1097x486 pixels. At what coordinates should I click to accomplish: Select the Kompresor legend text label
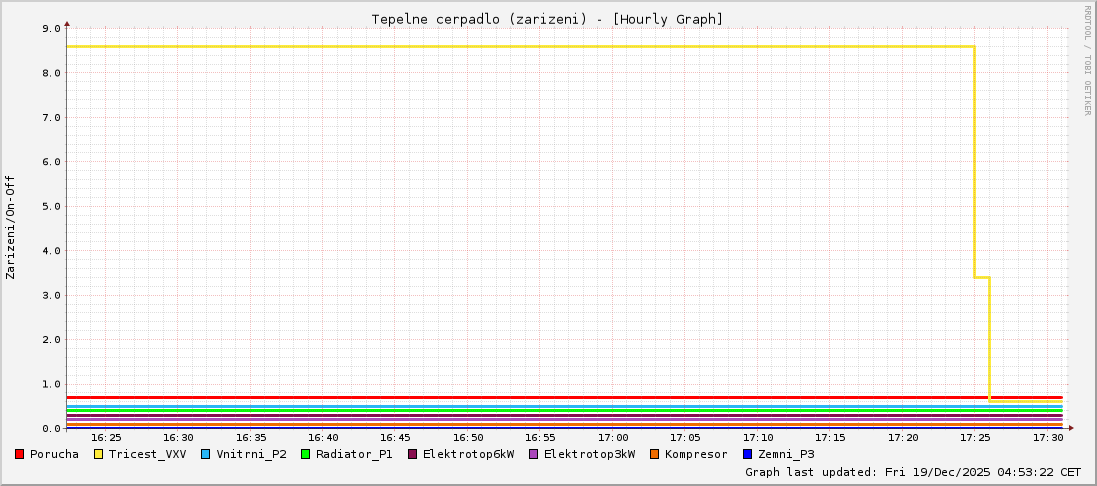(696, 454)
